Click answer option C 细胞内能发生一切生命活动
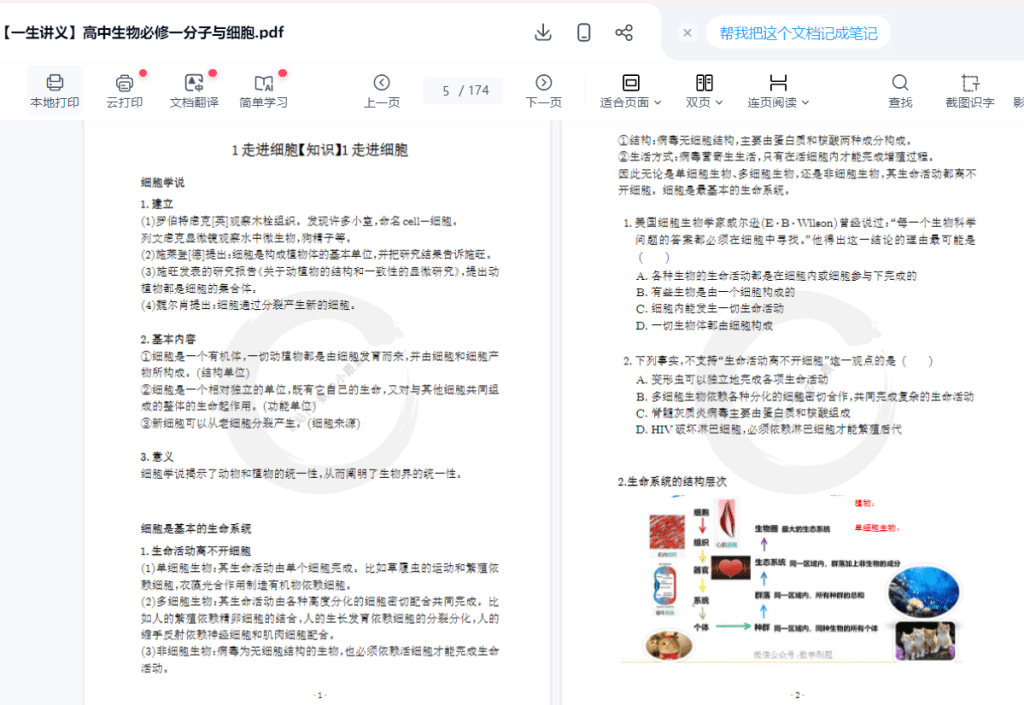The image size is (1024, 705). point(710,308)
